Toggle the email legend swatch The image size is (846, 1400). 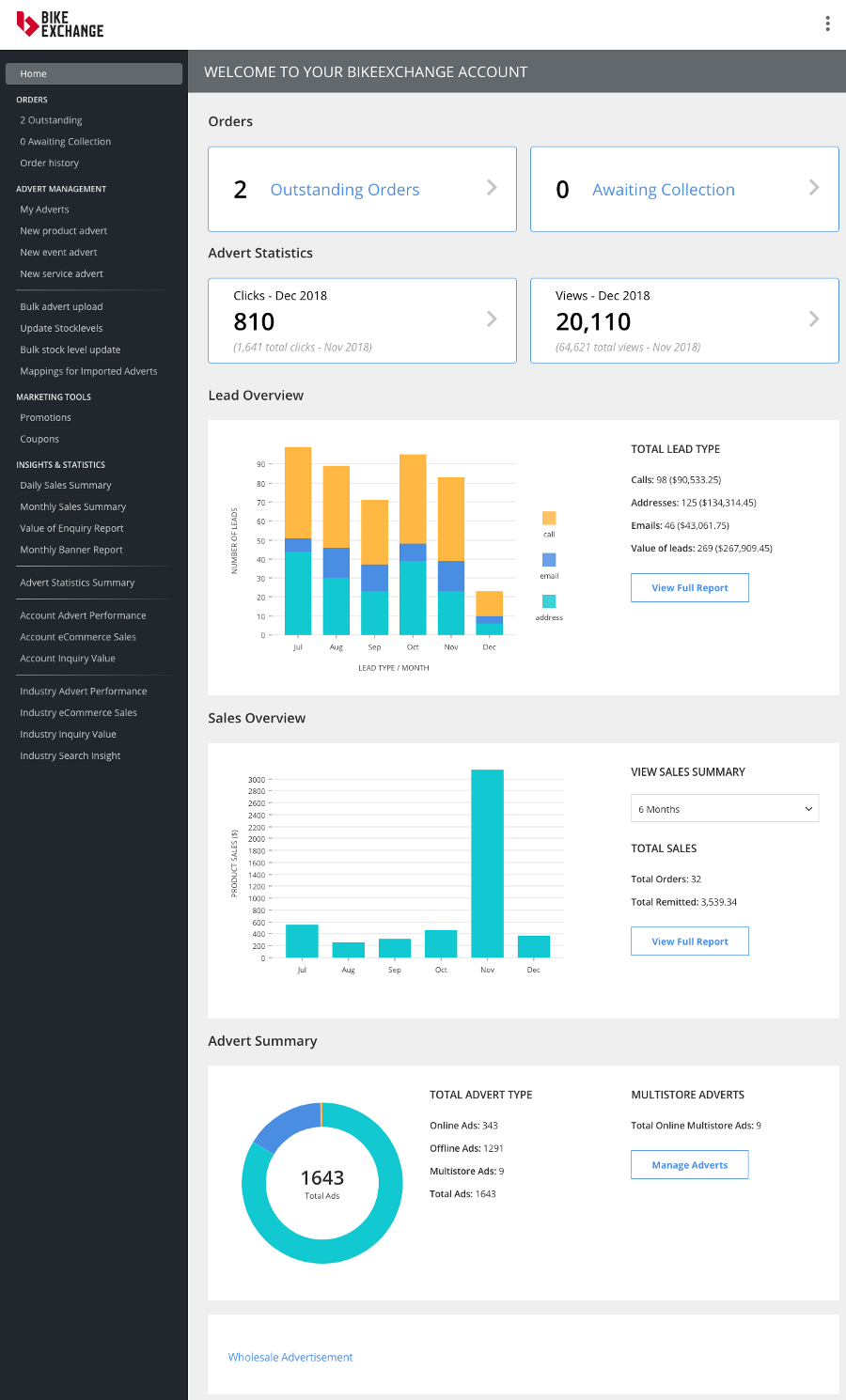click(549, 559)
